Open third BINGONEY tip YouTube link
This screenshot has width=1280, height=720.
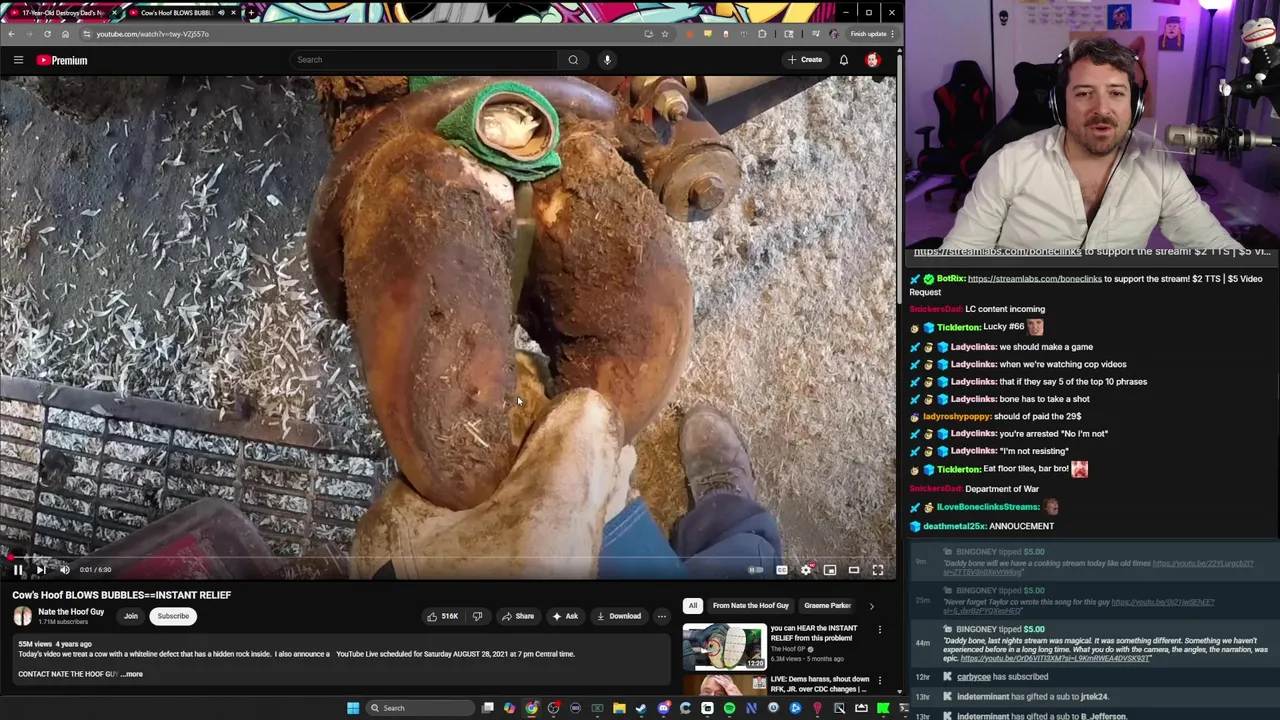click(x=1055, y=659)
